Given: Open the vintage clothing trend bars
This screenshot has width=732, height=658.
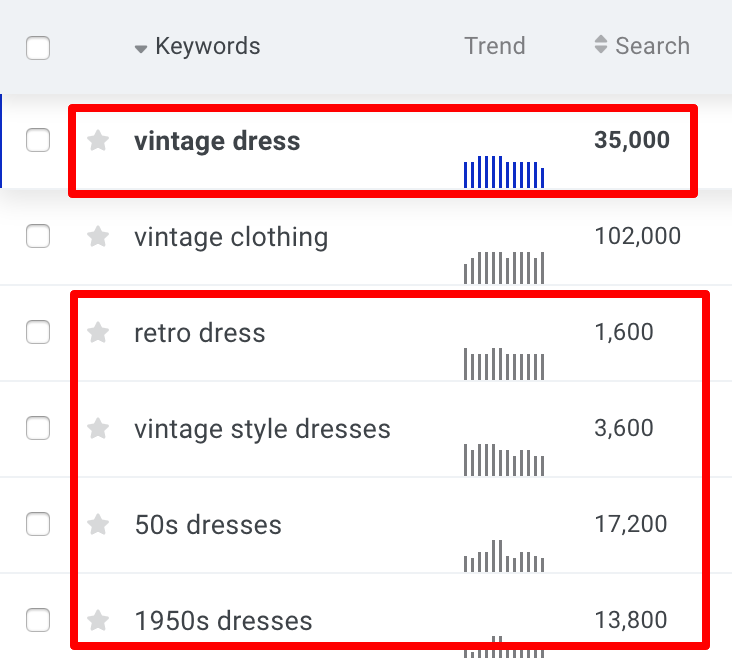Looking at the screenshot, I should coord(504,268).
